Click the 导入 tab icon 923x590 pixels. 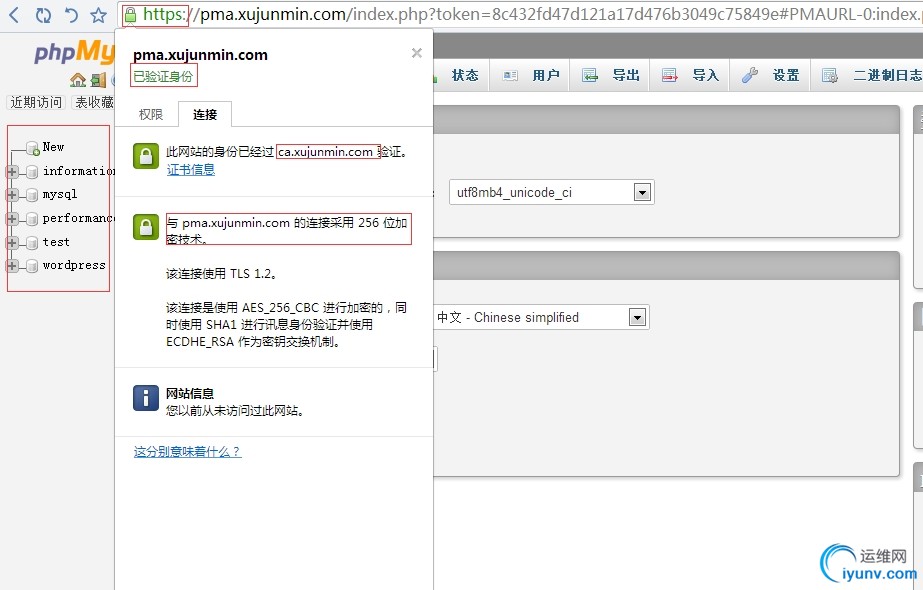click(669, 75)
